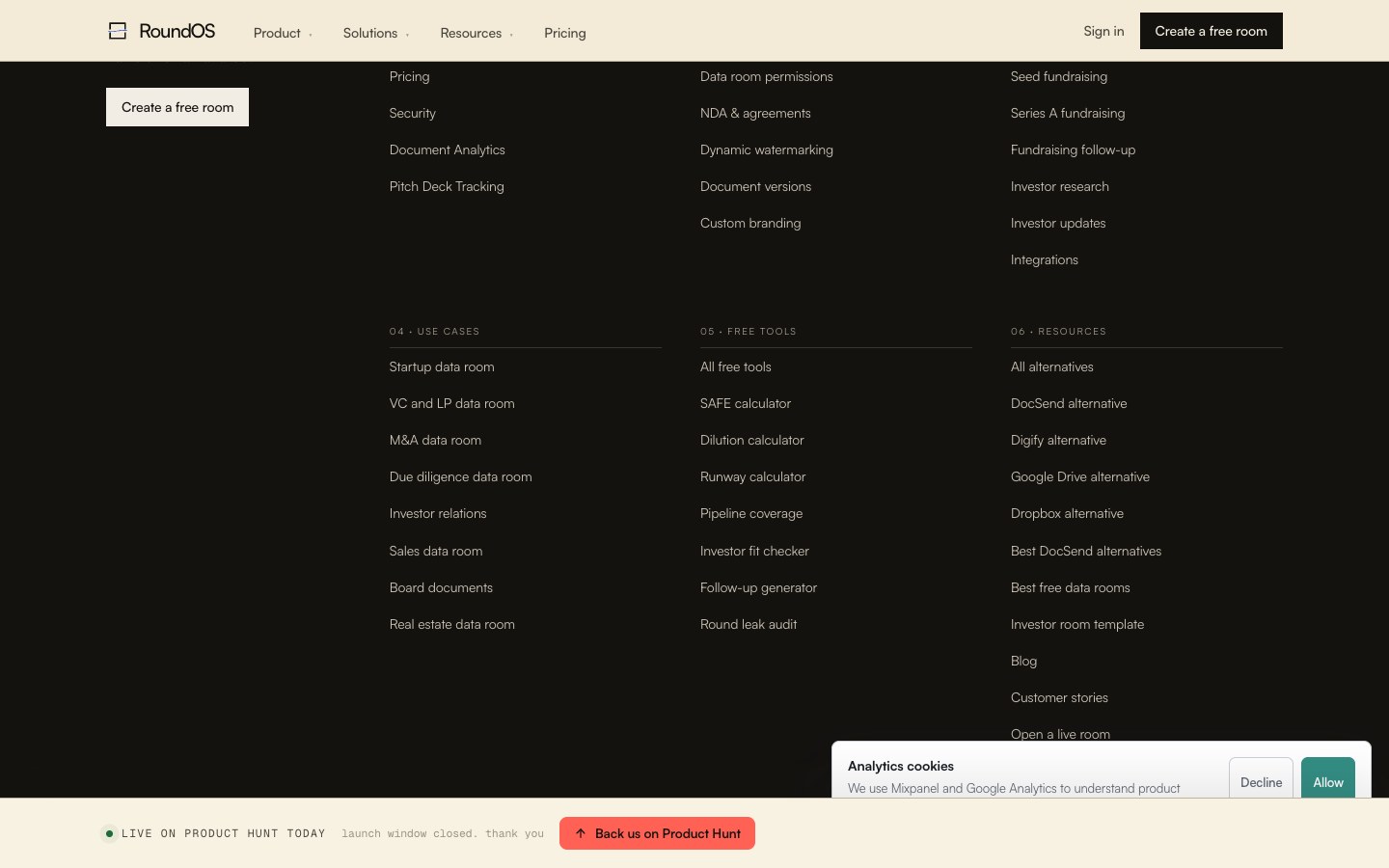
Task: Click the Sign in link
Action: tap(1103, 31)
